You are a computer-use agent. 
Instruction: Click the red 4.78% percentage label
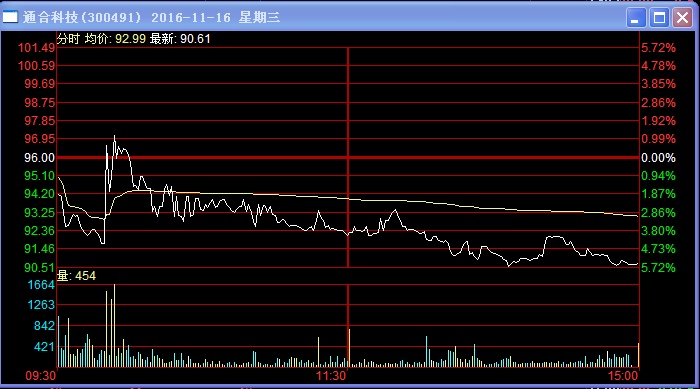[x=658, y=66]
